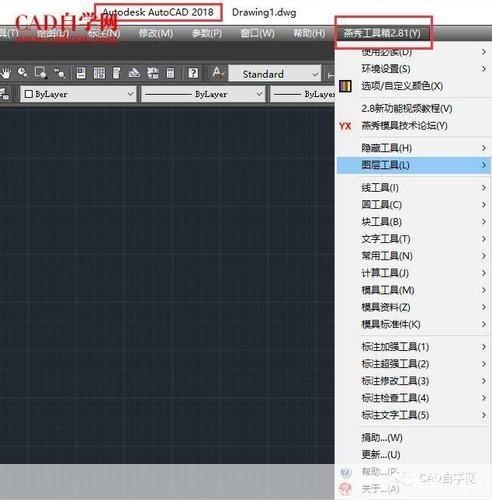492x500 pixels.
Task: Open the DesignCenter toolbar icon
Action: 99,73
